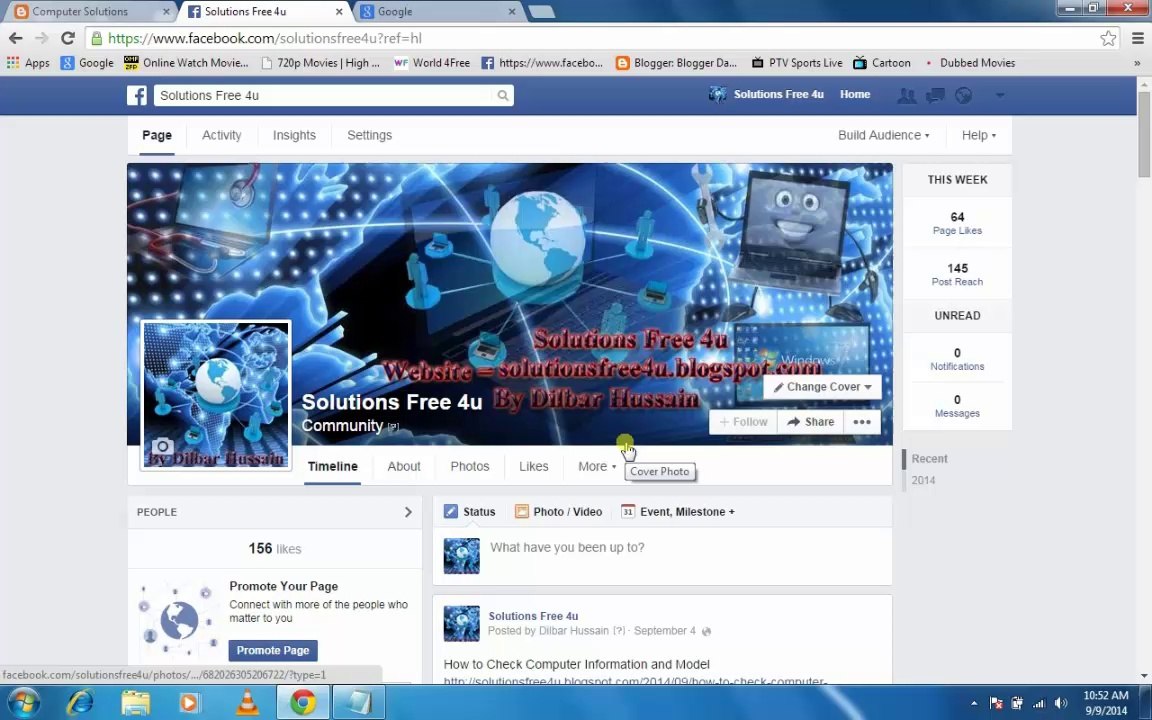1152x720 pixels.
Task: Select Status post option
Action: point(469,512)
